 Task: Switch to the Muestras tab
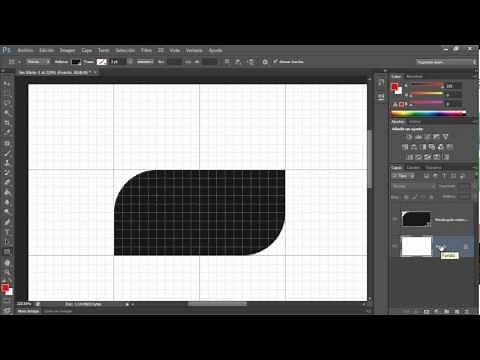414,76
